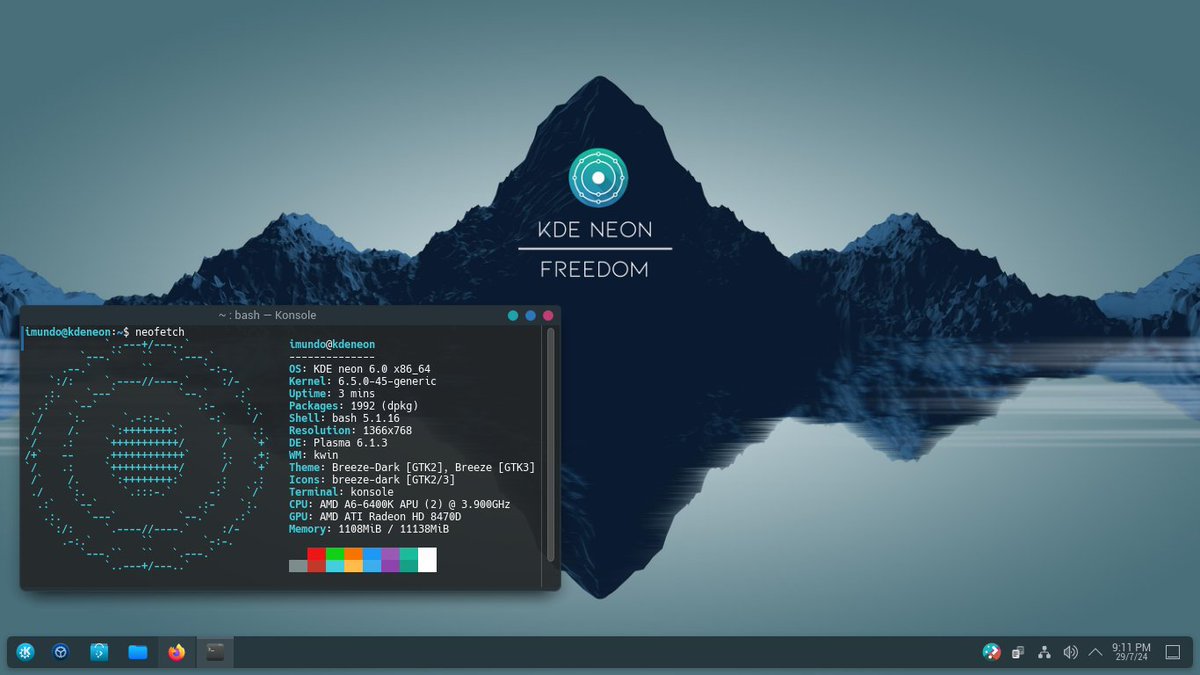Click the 'imundo@kdeneon' neofetch header
Screen dimensions: 1200x675
(332, 344)
